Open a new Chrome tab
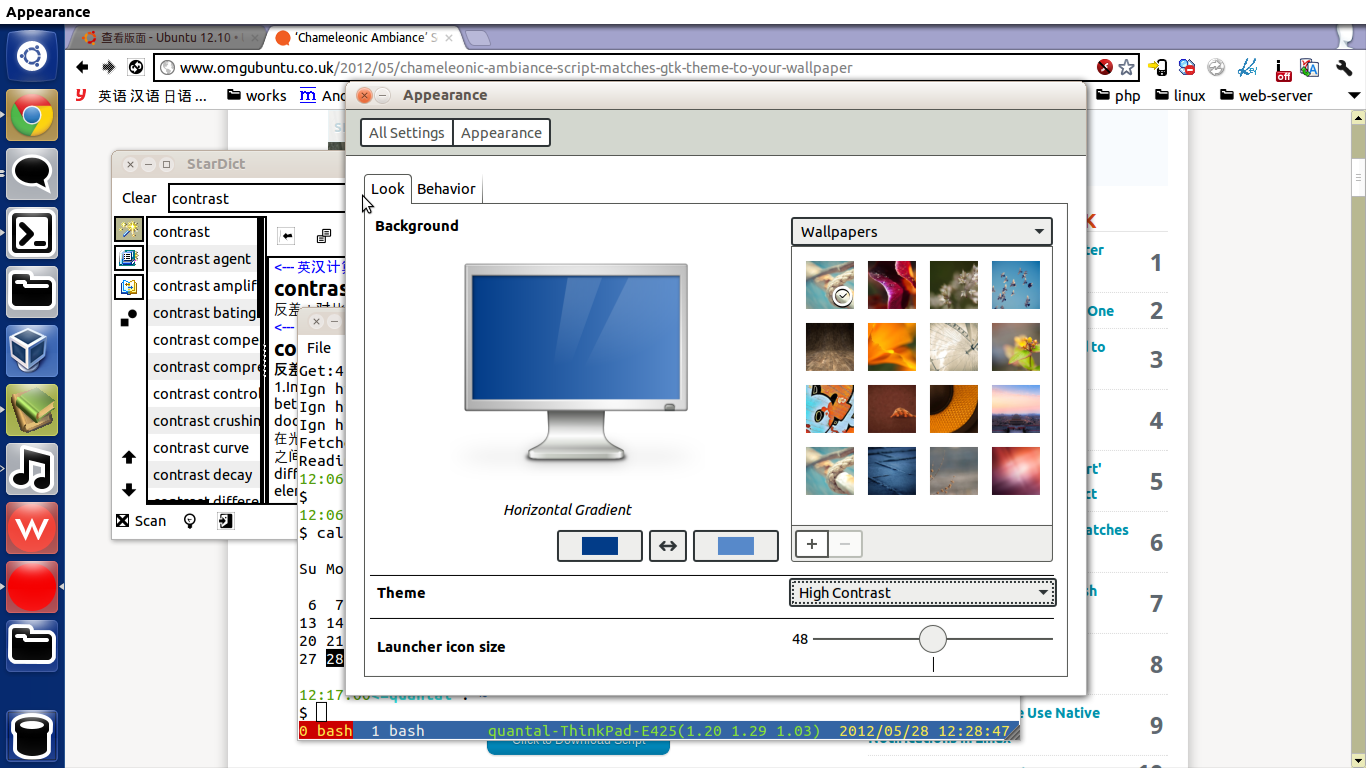The width and height of the screenshot is (1366, 768). coord(478,38)
